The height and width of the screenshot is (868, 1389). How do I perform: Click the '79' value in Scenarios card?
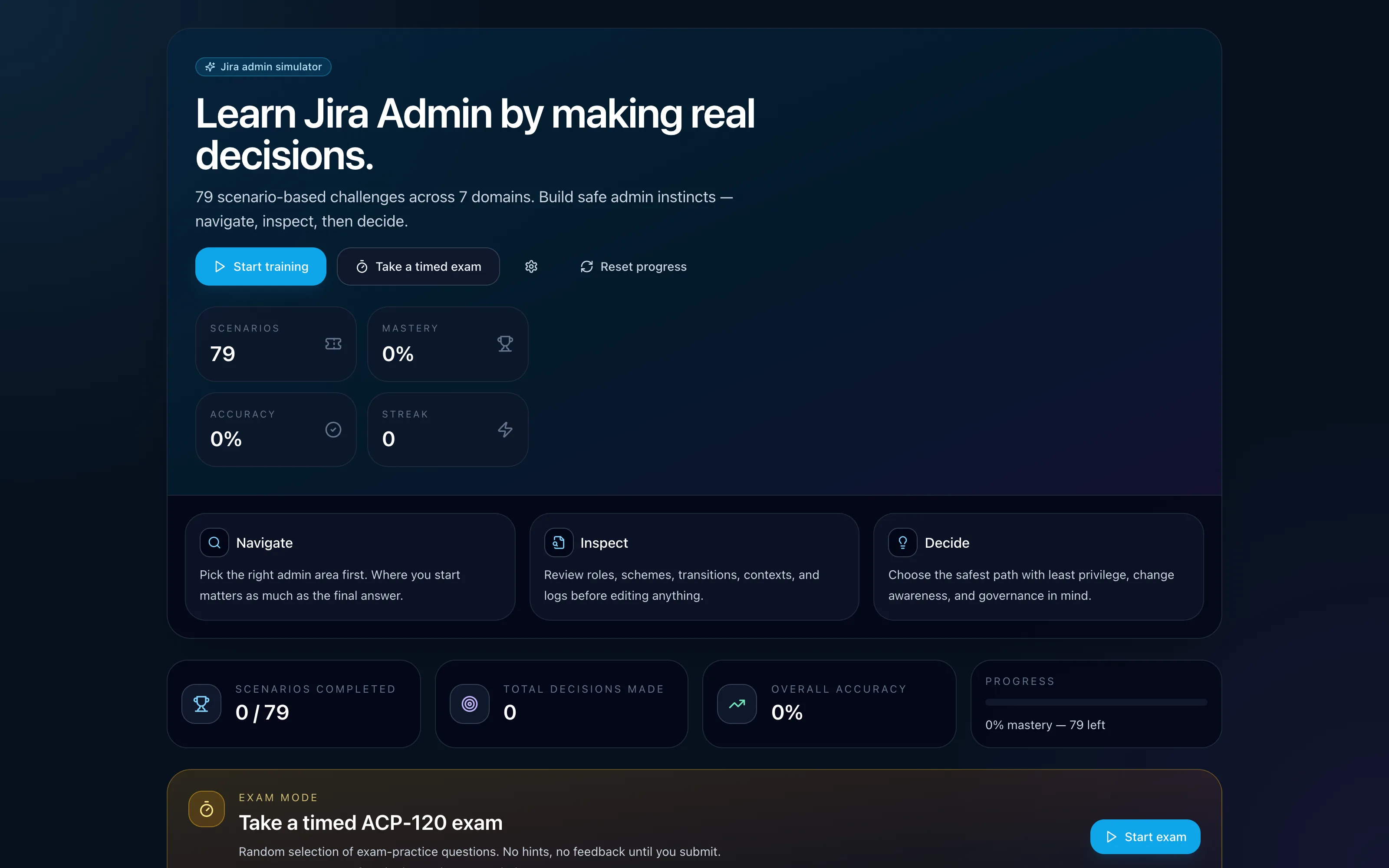click(223, 354)
